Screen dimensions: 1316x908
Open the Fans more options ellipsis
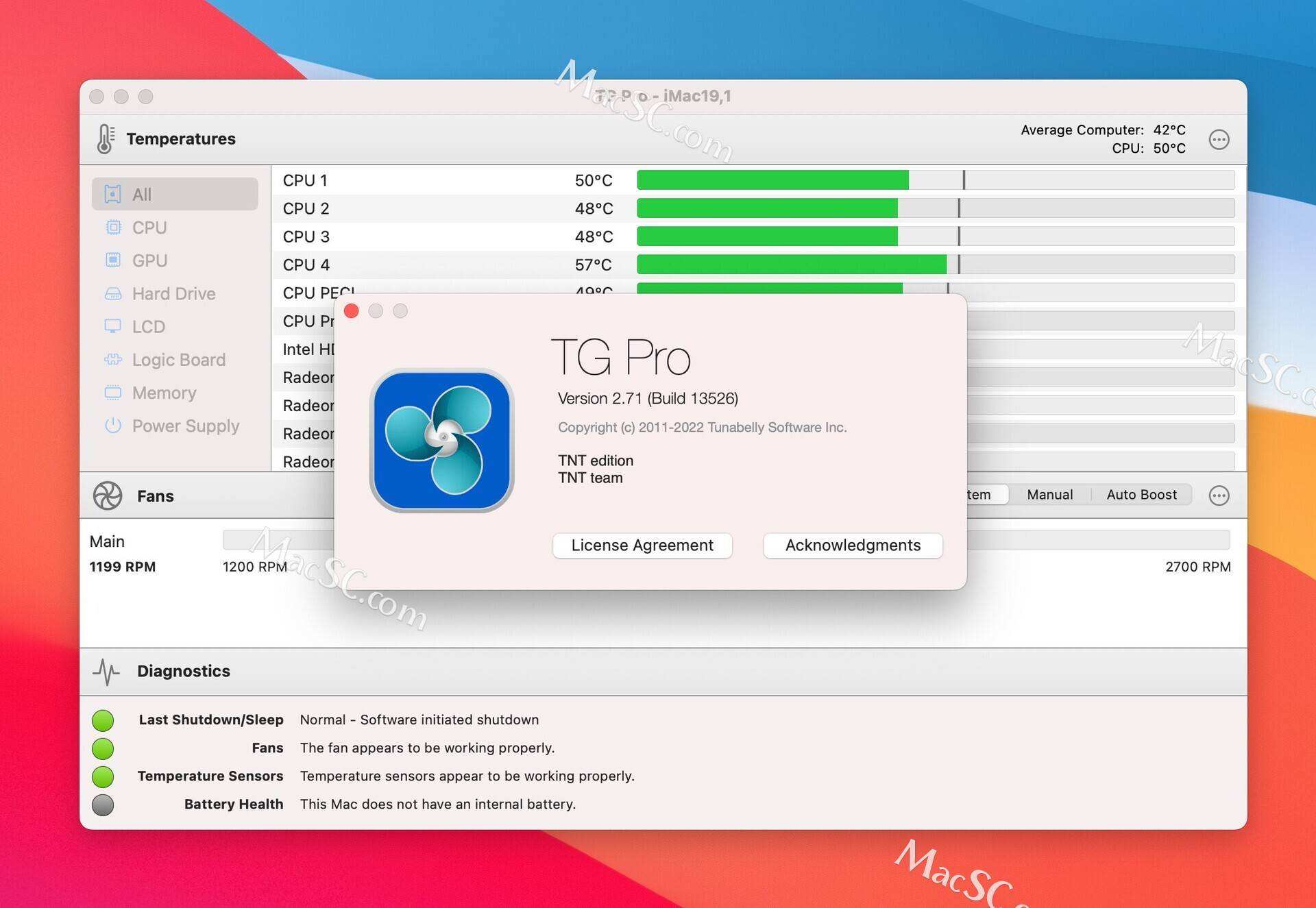(1219, 495)
